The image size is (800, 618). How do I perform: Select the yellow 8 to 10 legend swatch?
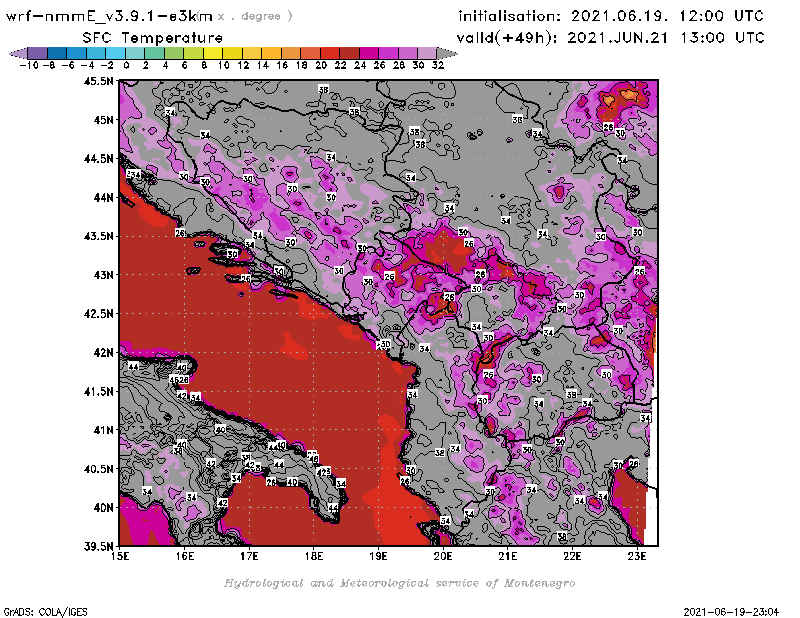point(213,52)
